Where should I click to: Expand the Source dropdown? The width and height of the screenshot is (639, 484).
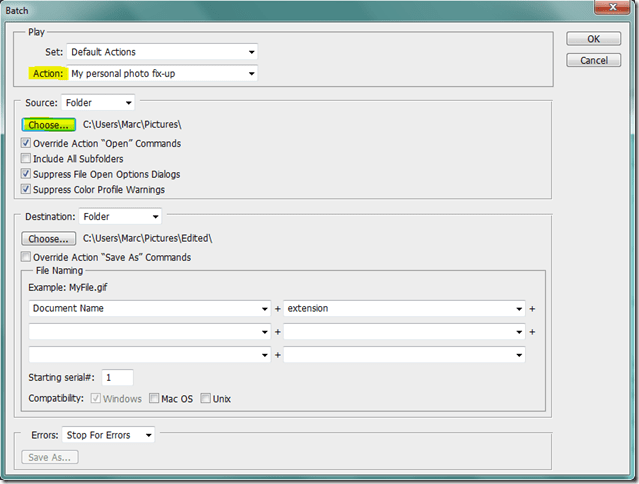click(98, 102)
